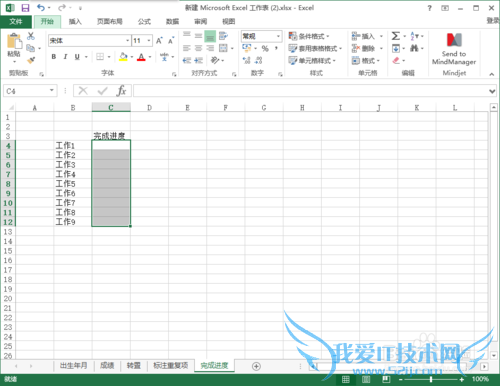Open Format as Table menu
Screen dimensions: 500x386
click(315, 49)
